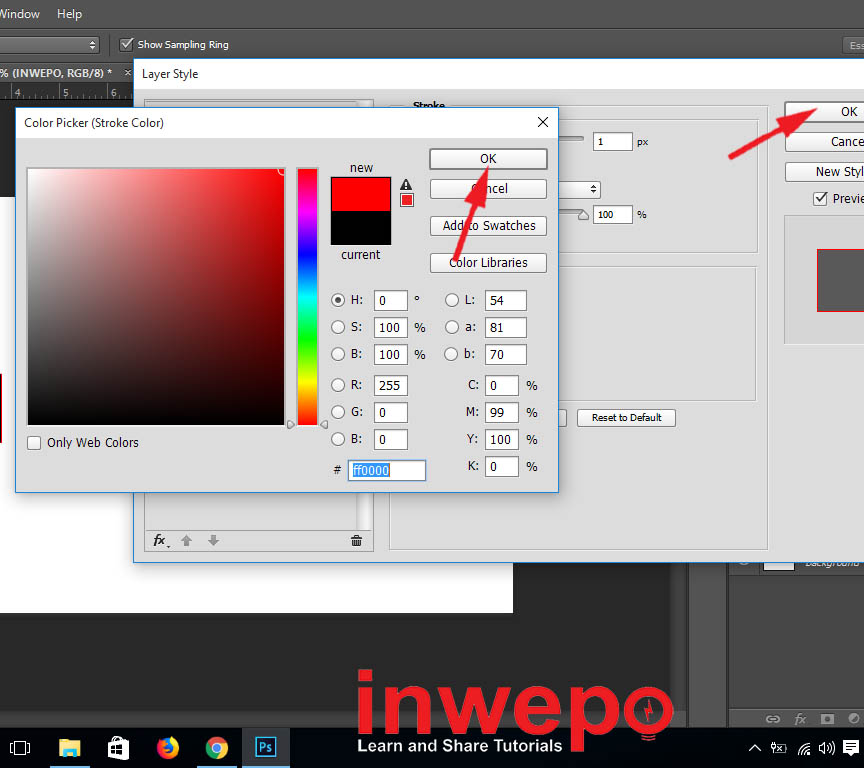This screenshot has width=864, height=768.
Task: Click the layer fx icon in Layers panel
Action: (x=800, y=718)
